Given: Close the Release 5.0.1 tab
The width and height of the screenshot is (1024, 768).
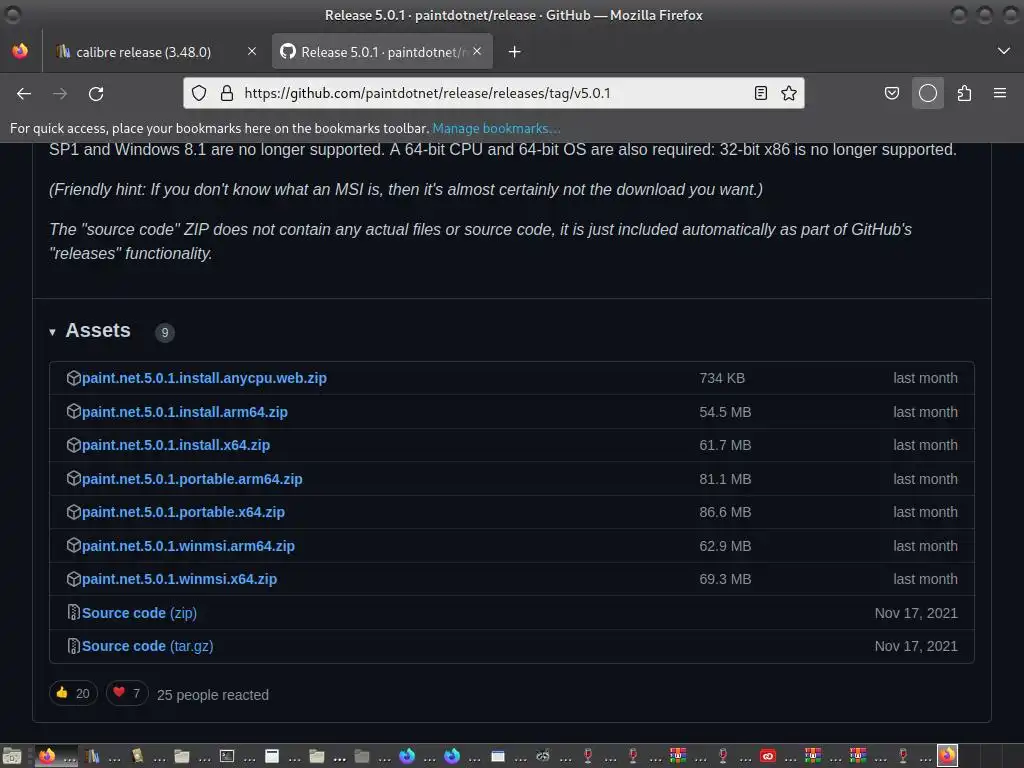Looking at the screenshot, I should (x=477, y=51).
